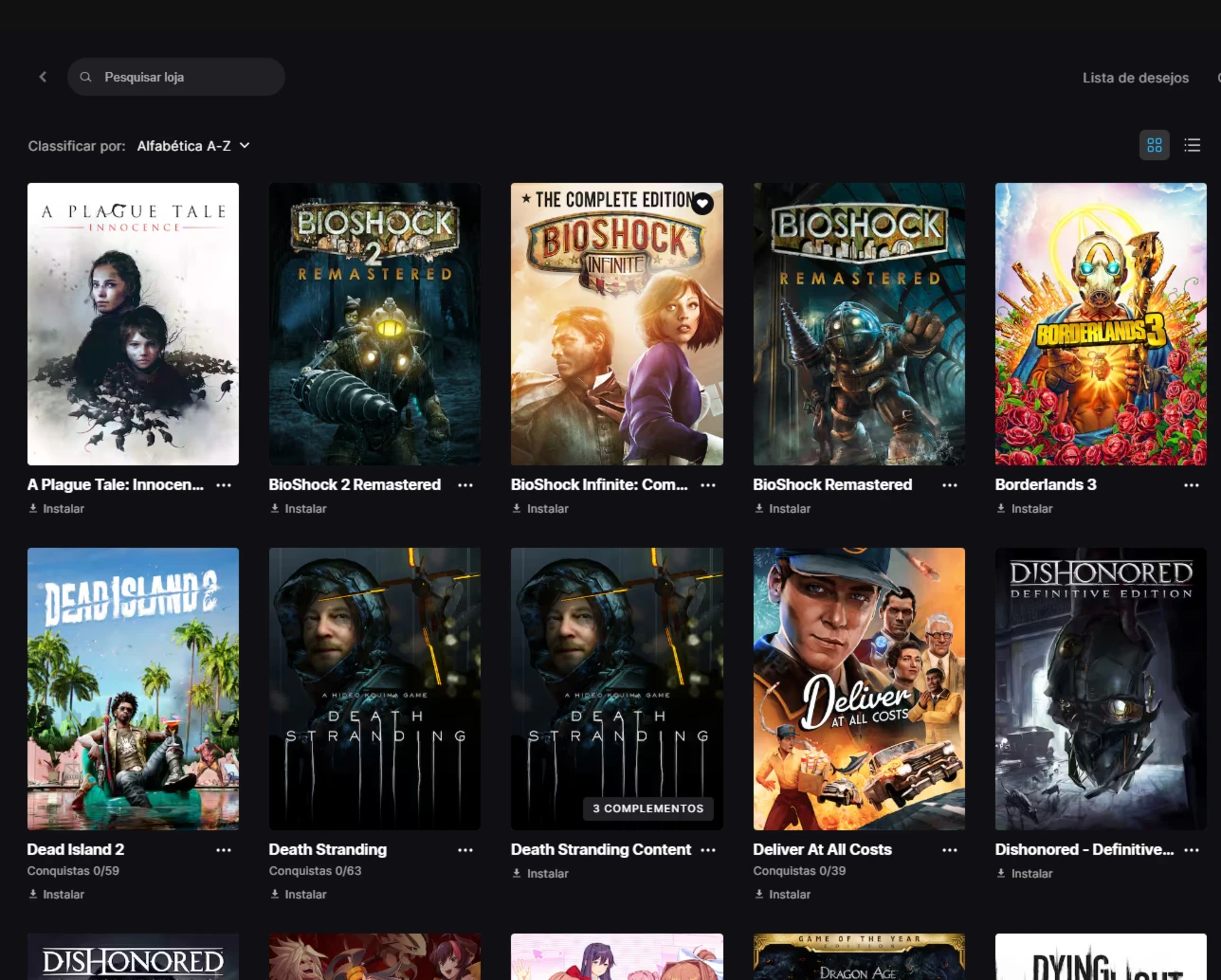This screenshot has width=1221, height=980.
Task: Click A Plague Tale: Innocence title
Action: click(x=116, y=484)
